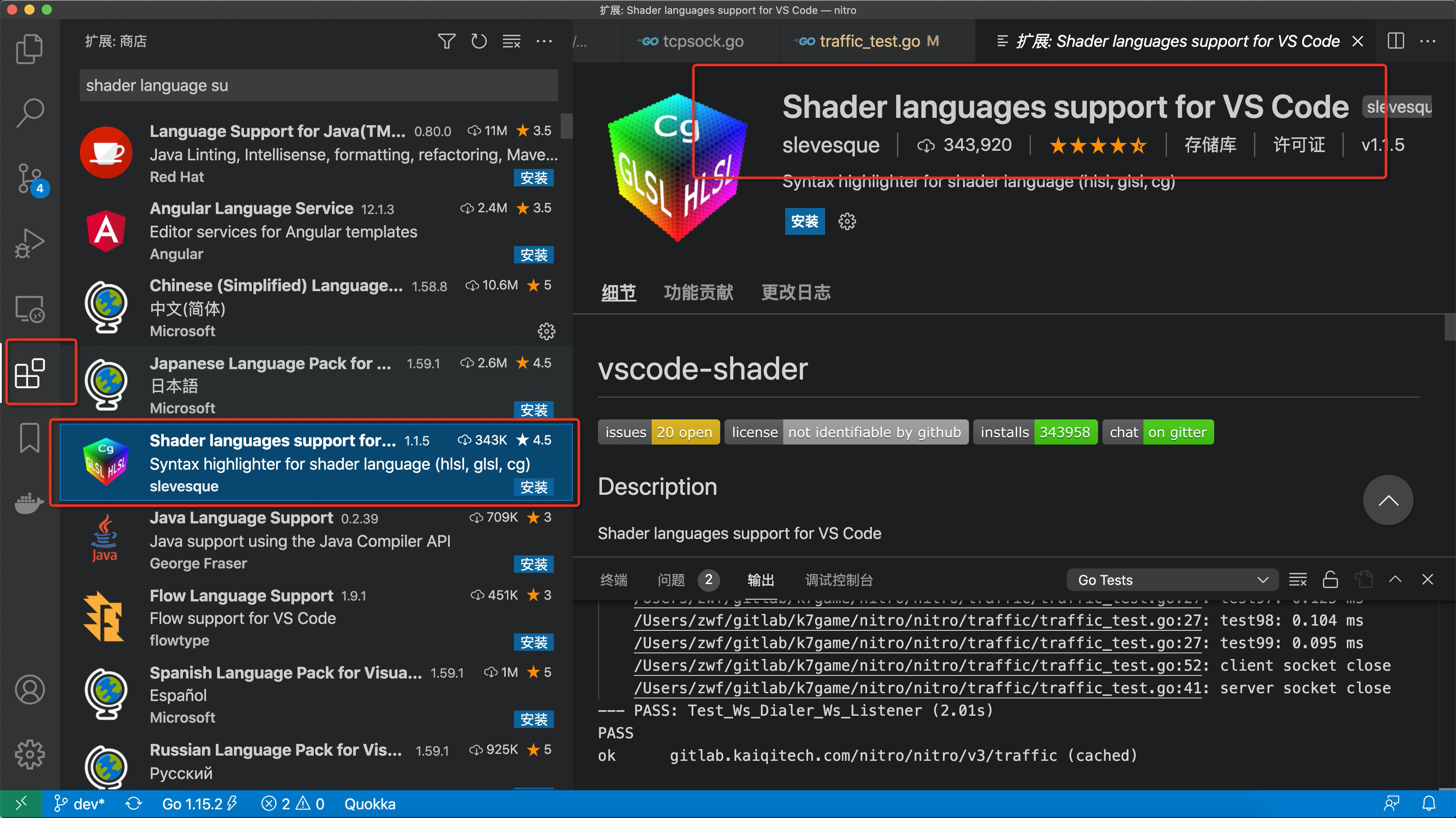The height and width of the screenshot is (818, 1456).
Task: Click the manage gear next to install button
Action: coord(847,221)
